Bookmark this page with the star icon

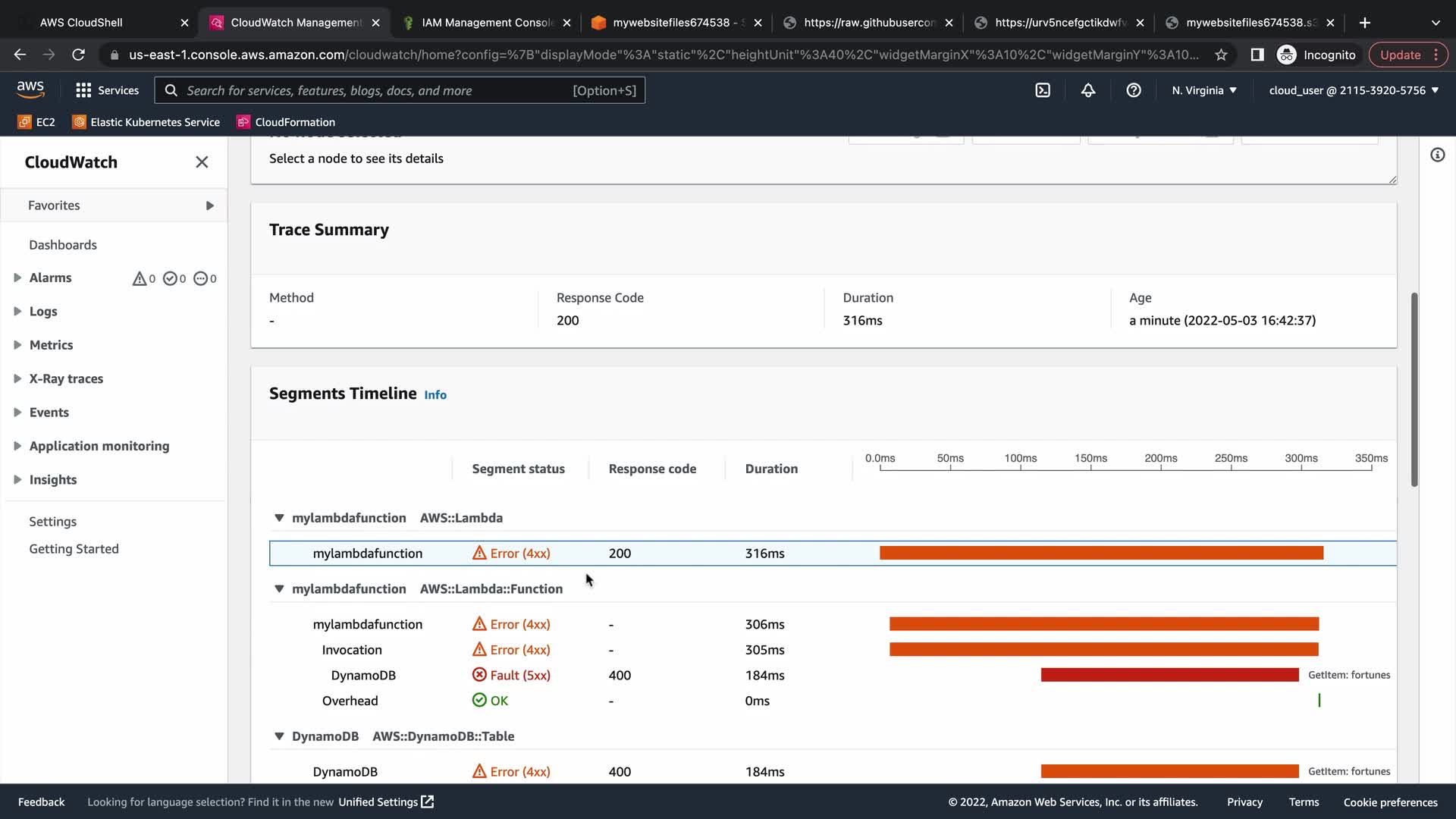(x=1221, y=55)
